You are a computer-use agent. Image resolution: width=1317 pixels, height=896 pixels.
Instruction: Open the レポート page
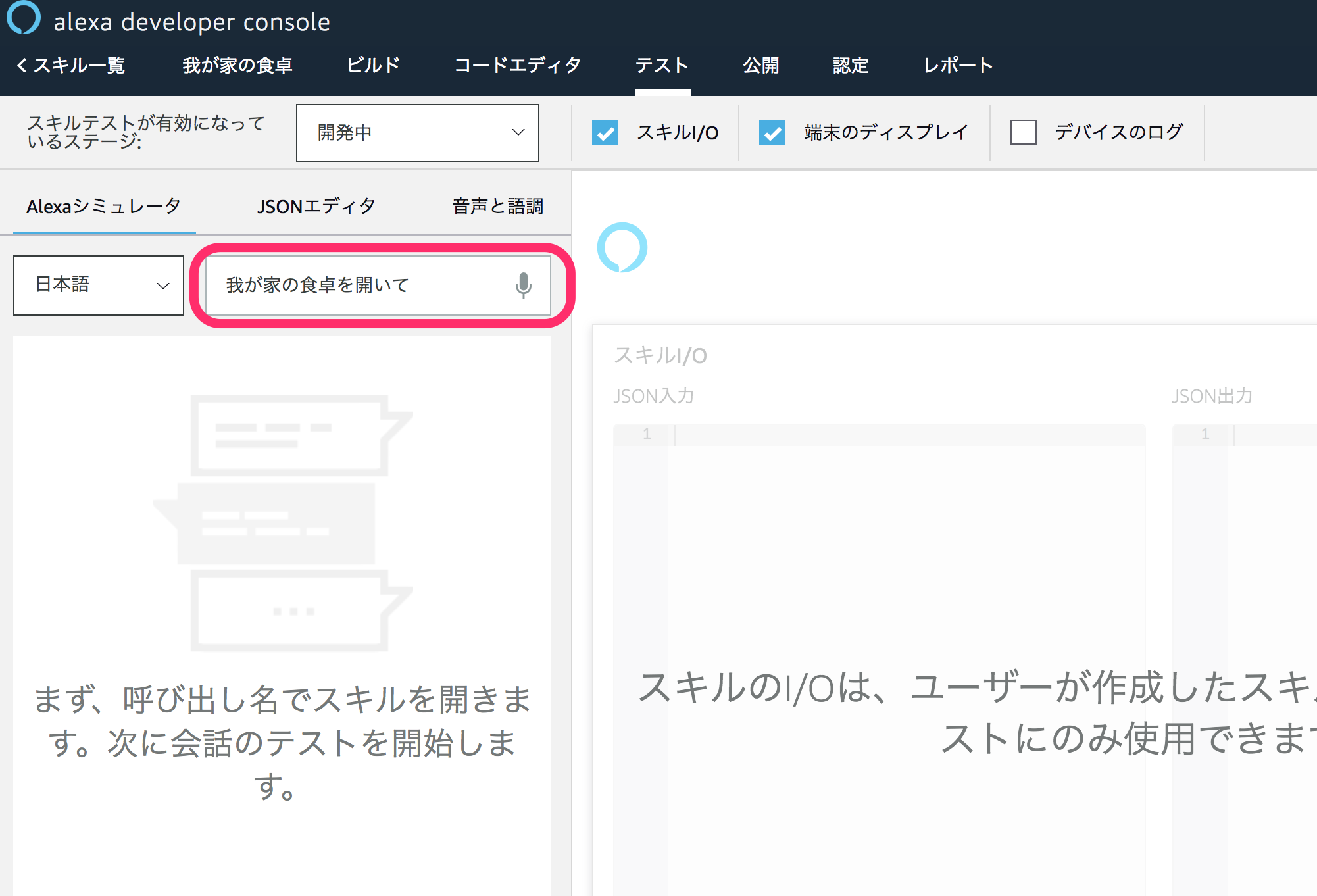point(958,65)
